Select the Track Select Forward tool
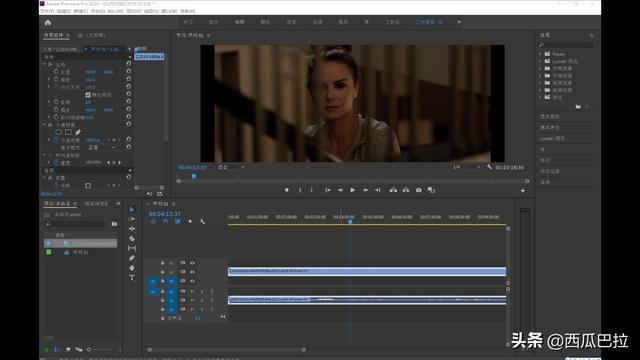The height and width of the screenshot is (360, 640). tap(132, 219)
